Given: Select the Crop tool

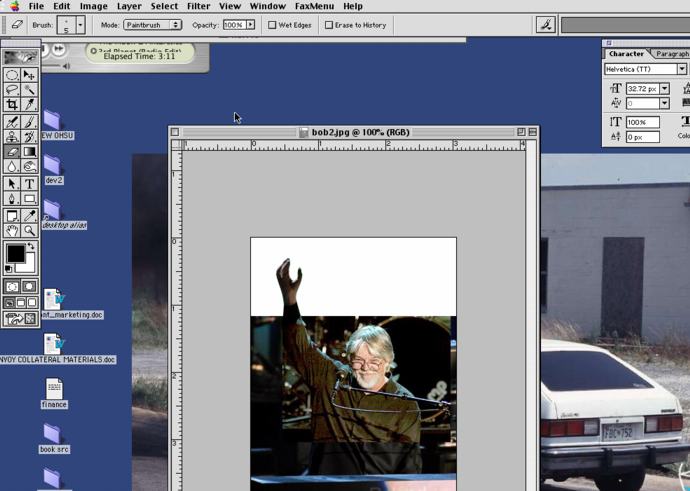Looking at the screenshot, I should pyautogui.click(x=12, y=105).
